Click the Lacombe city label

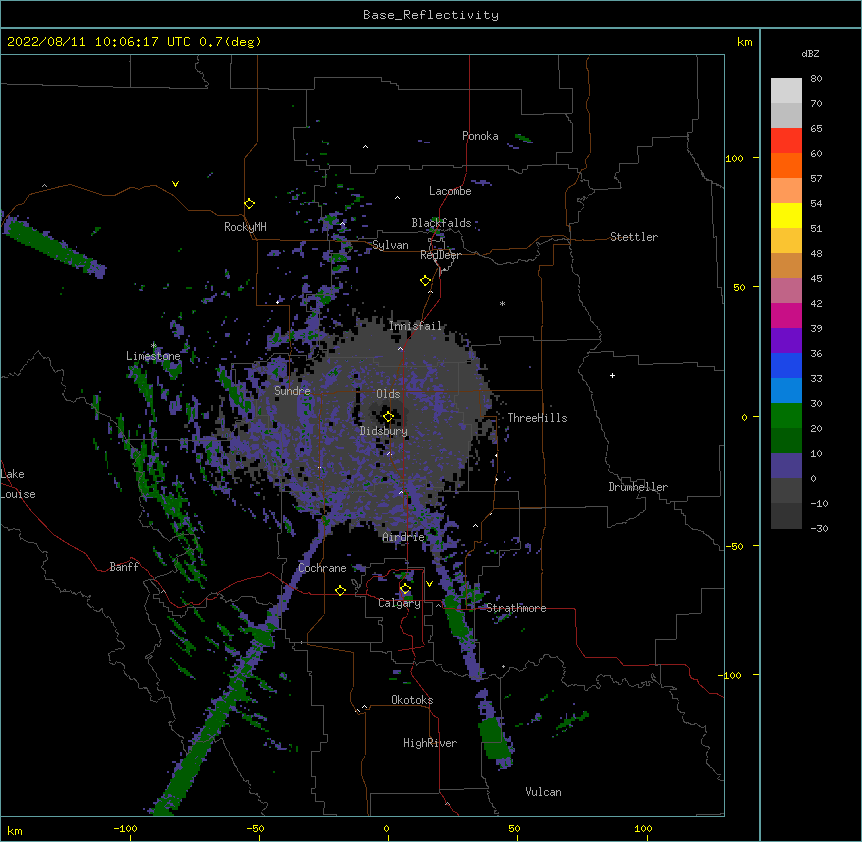tap(450, 191)
